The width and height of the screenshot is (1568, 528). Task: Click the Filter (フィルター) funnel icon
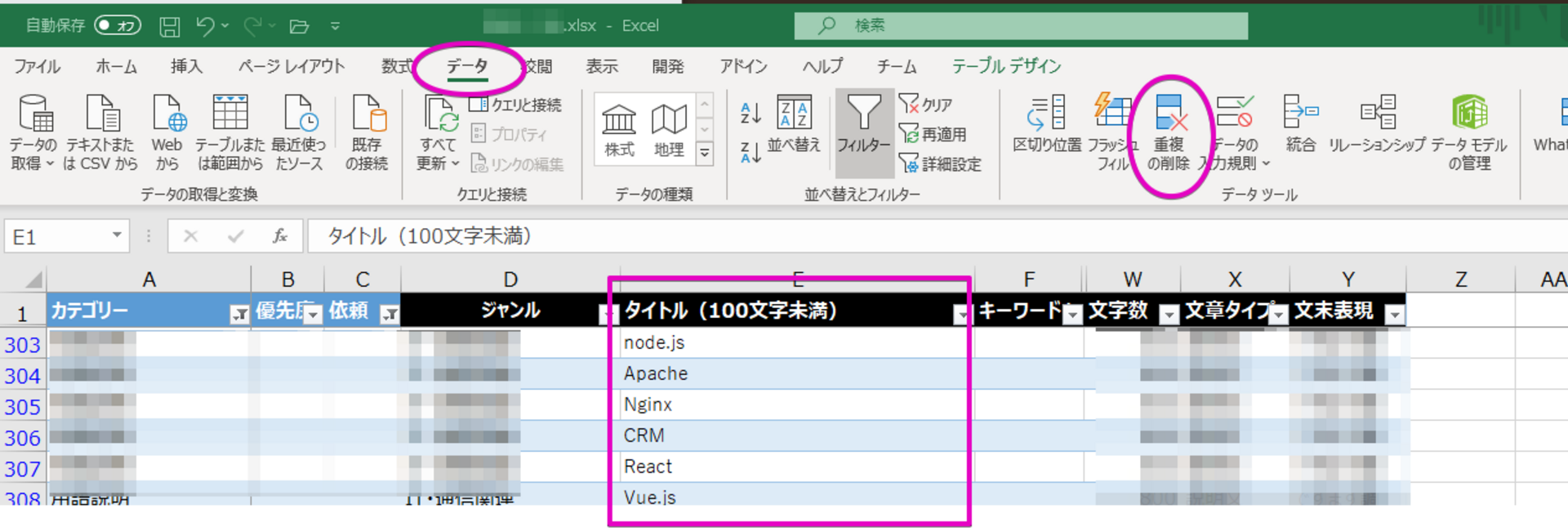click(863, 114)
